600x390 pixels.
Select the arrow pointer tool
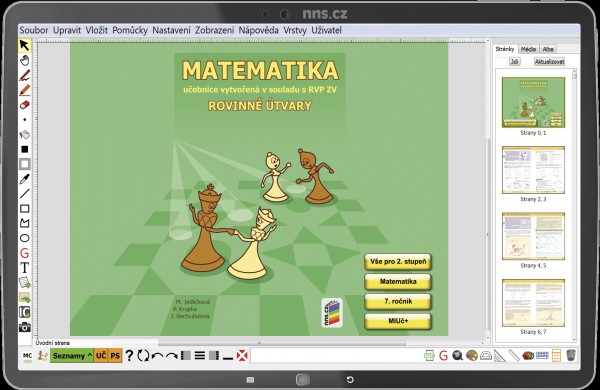click(x=24, y=46)
